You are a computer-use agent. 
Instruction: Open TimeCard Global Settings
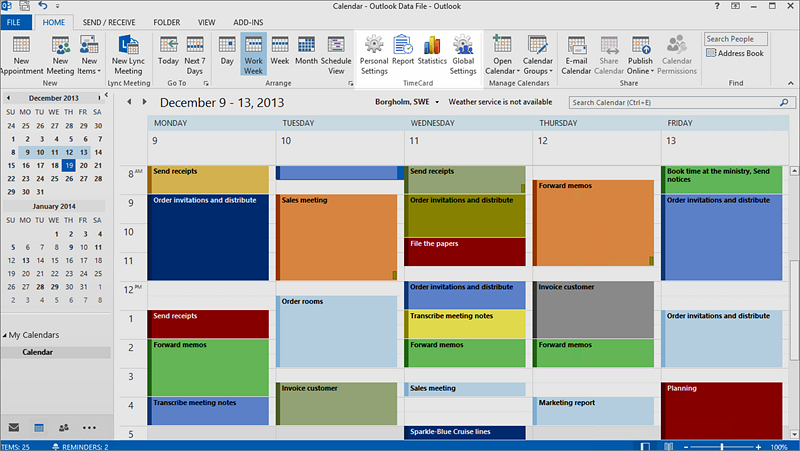[x=463, y=54]
